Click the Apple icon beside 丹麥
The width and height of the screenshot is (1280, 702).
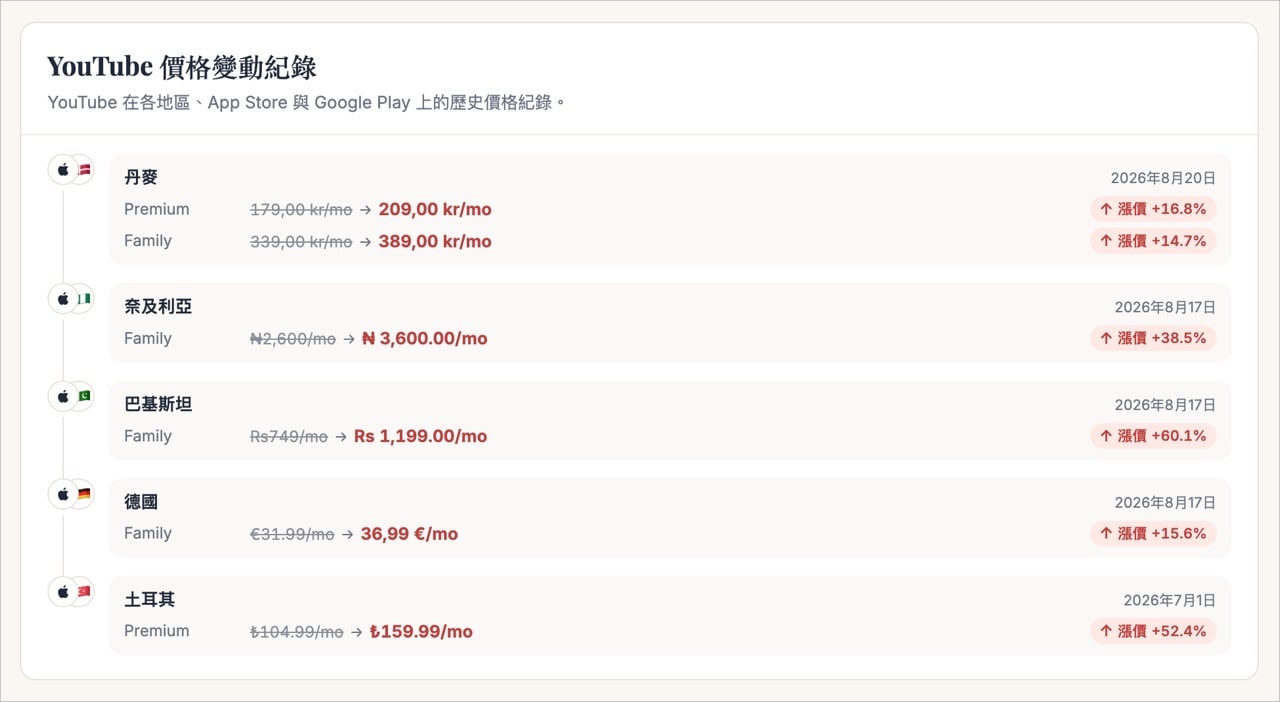63,169
